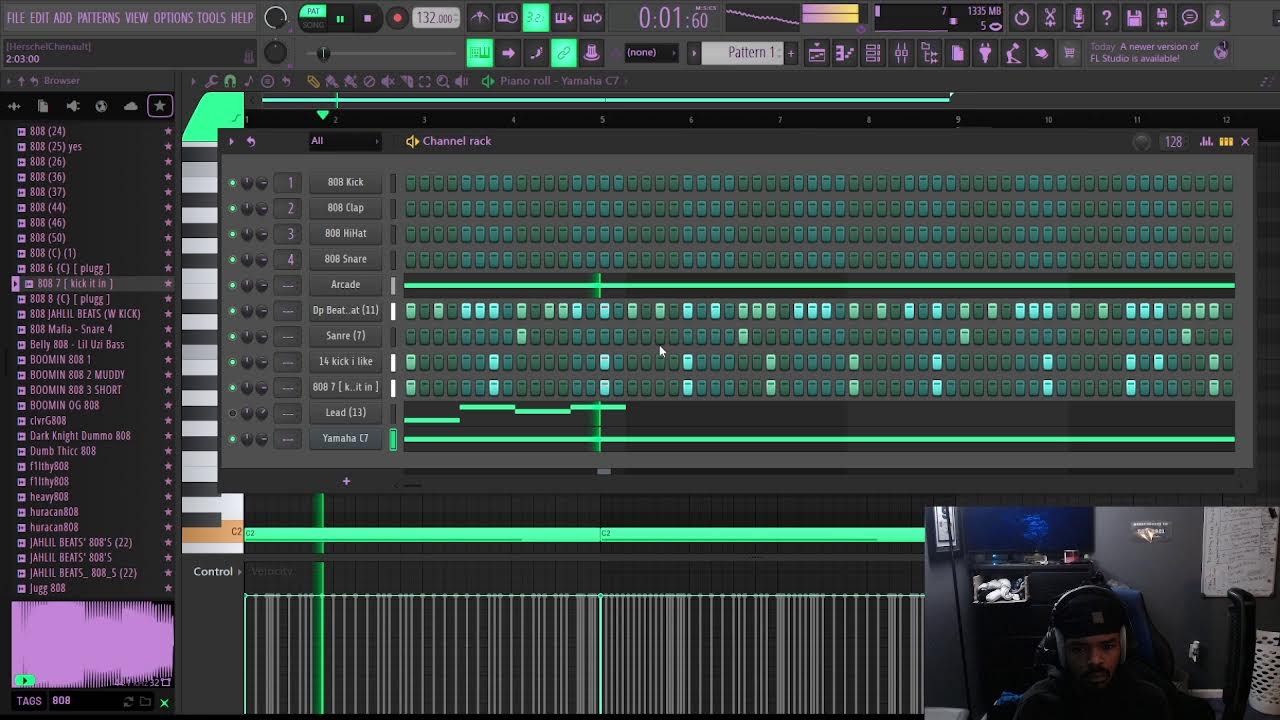
Task: Toggle piano roll snap magnet icon
Action: (x=230, y=81)
